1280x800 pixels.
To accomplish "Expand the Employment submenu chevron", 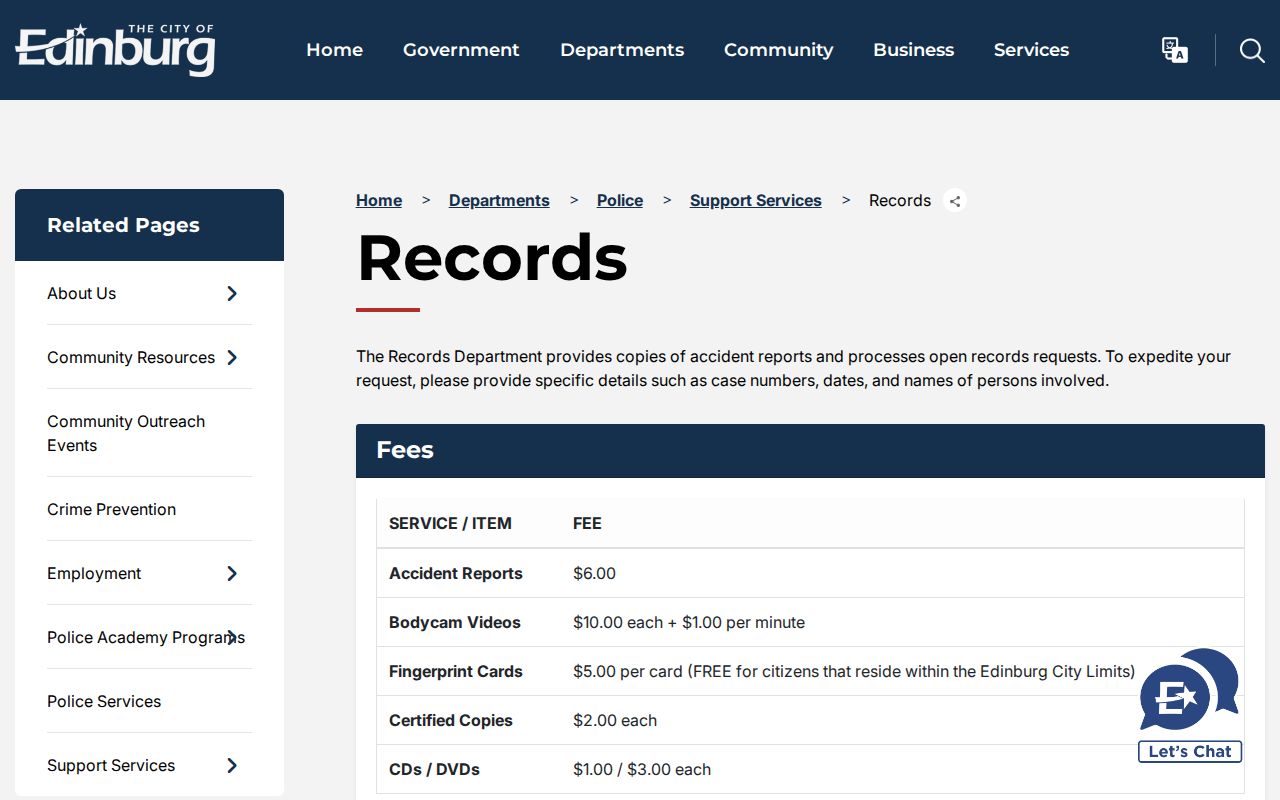I will 232,573.
